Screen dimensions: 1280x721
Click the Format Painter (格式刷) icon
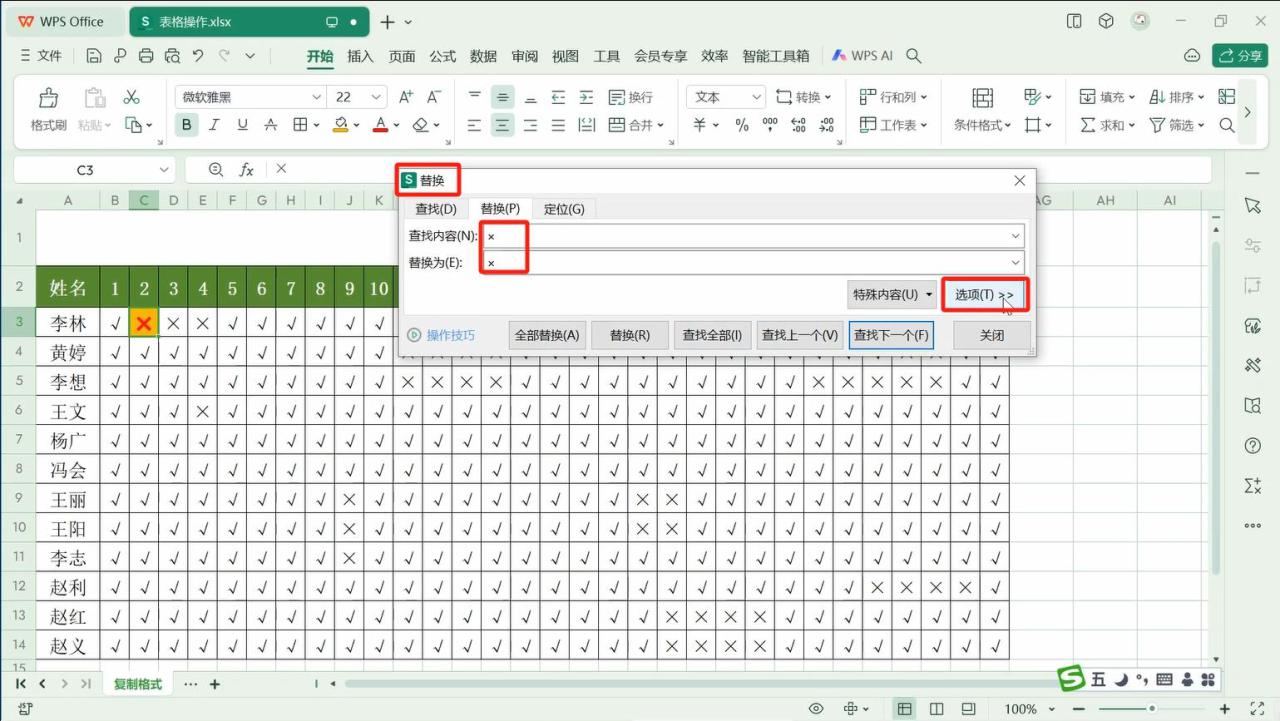tap(48, 98)
